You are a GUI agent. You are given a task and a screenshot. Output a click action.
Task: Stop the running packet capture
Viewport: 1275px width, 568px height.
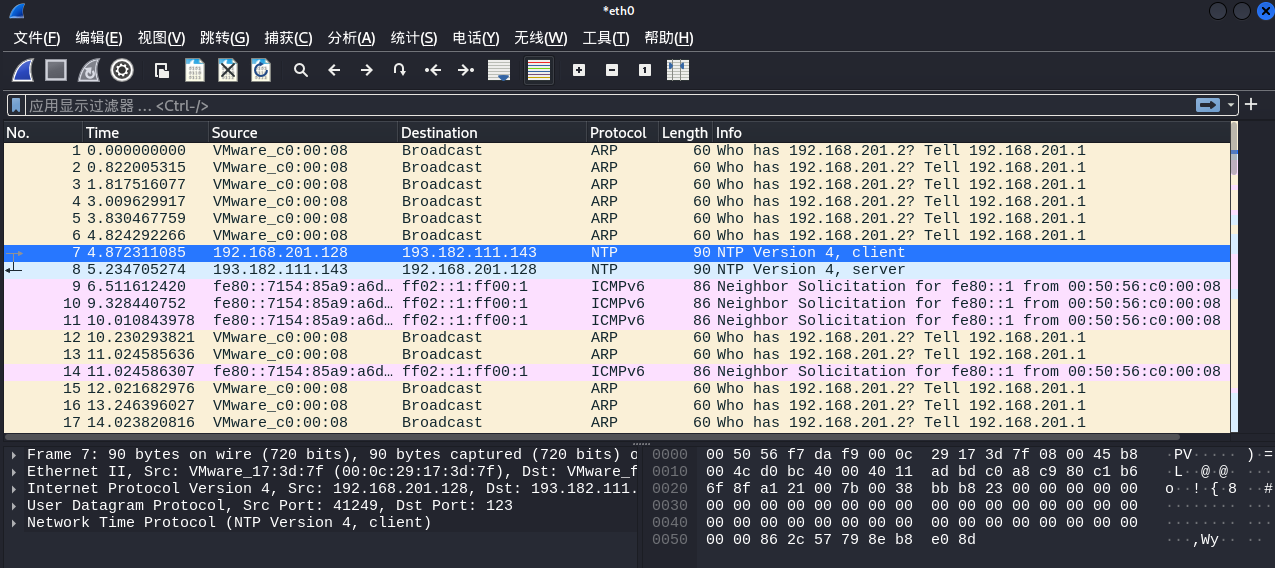click(x=56, y=70)
